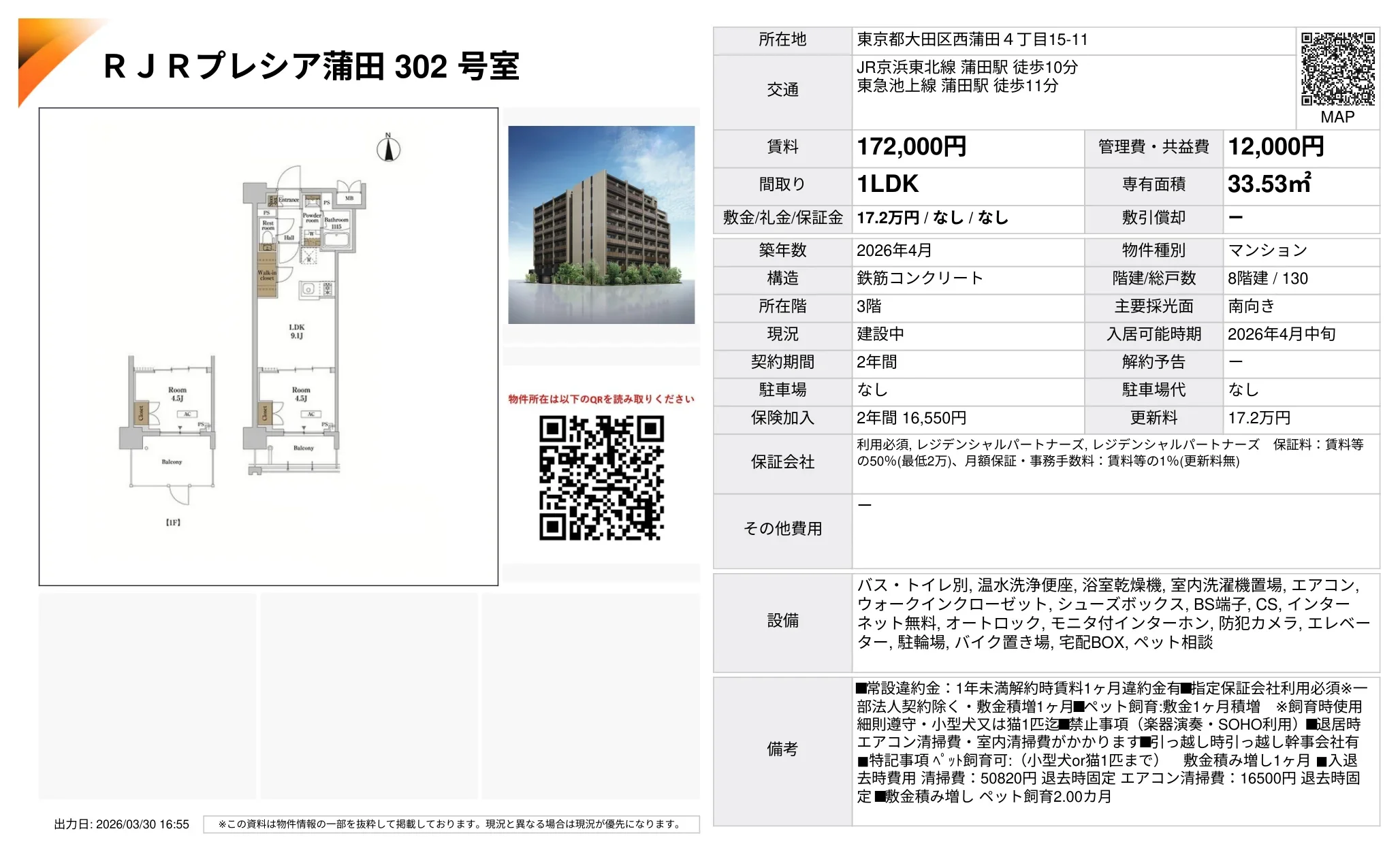
Task: Click the 設備 section label
Action: pyautogui.click(x=782, y=621)
